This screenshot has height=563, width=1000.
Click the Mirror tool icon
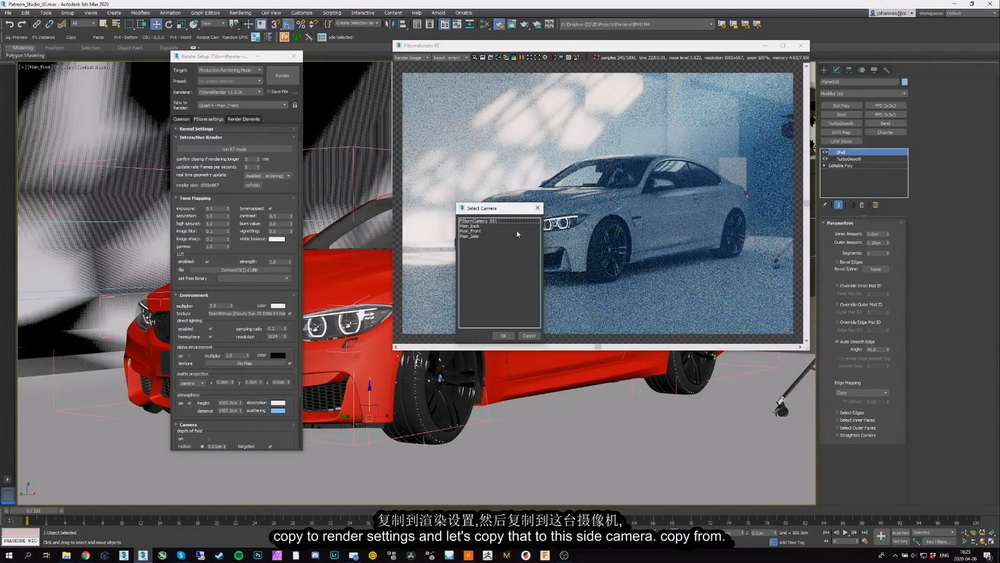pos(390,24)
